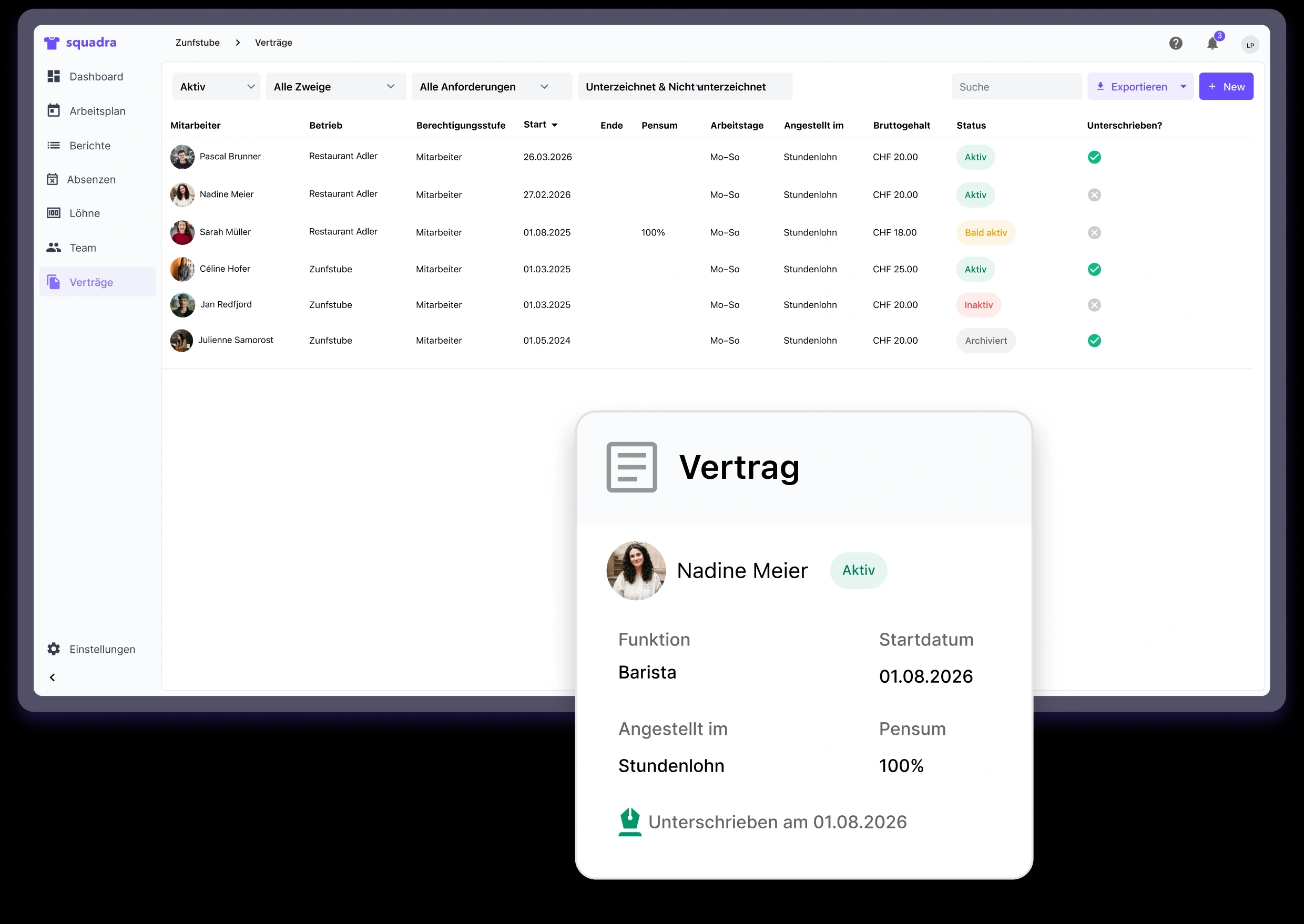The height and width of the screenshot is (924, 1304).
Task: Click the Dashboard grid icon
Action: (54, 76)
